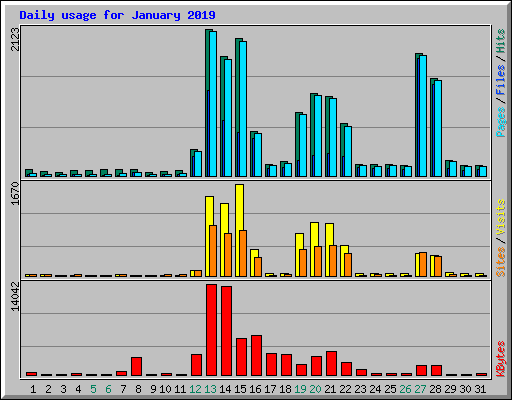Click day label 26 on x-axis
512x400 pixels.
405,389
